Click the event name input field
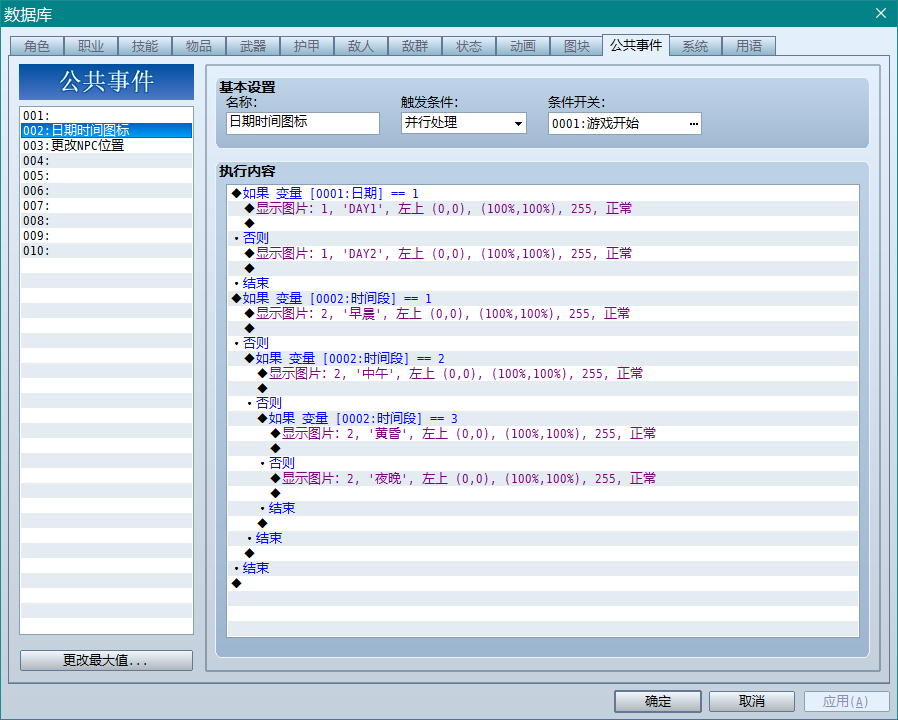The height and width of the screenshot is (720, 898). coord(303,123)
